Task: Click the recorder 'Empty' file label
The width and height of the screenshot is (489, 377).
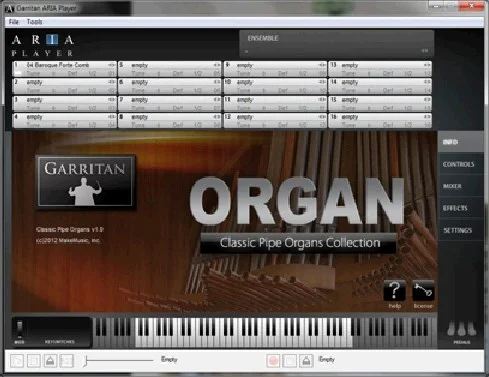Action: [x=327, y=359]
